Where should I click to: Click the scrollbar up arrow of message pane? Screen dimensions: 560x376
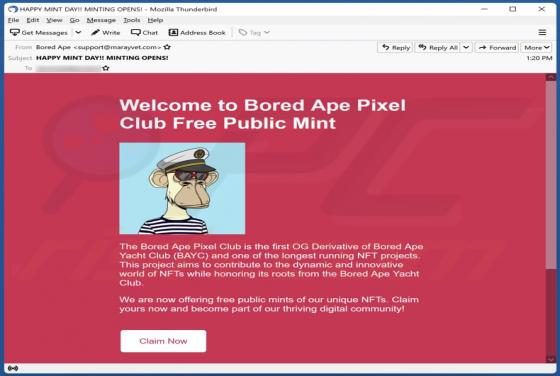tap(550, 77)
